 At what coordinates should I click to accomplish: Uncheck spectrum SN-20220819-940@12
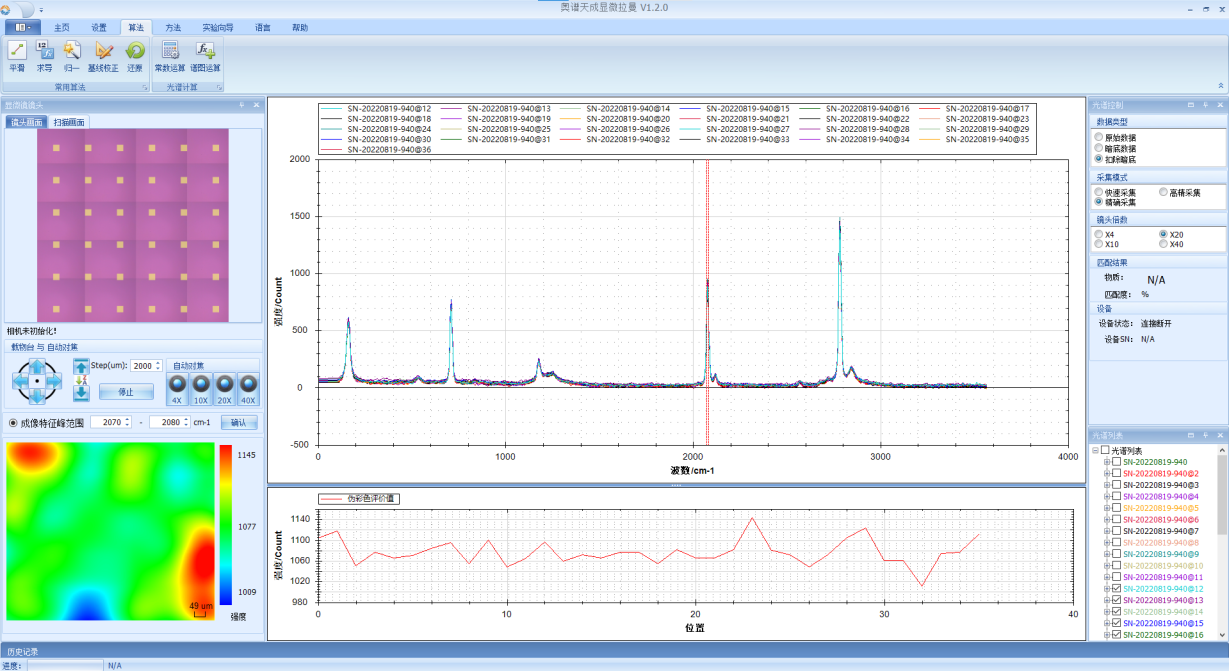tap(1117, 589)
